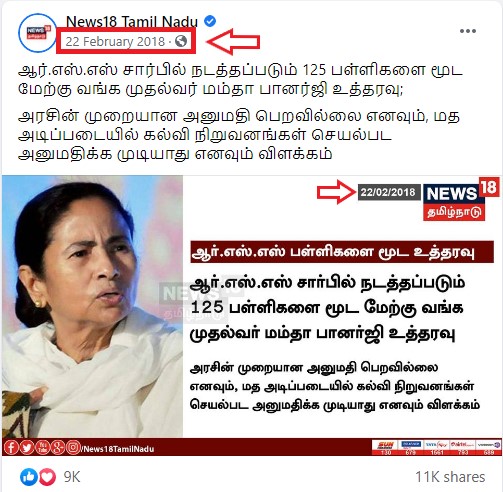Open the 9K reactions count
Viewport: 503px width, 492px height.
[72, 477]
